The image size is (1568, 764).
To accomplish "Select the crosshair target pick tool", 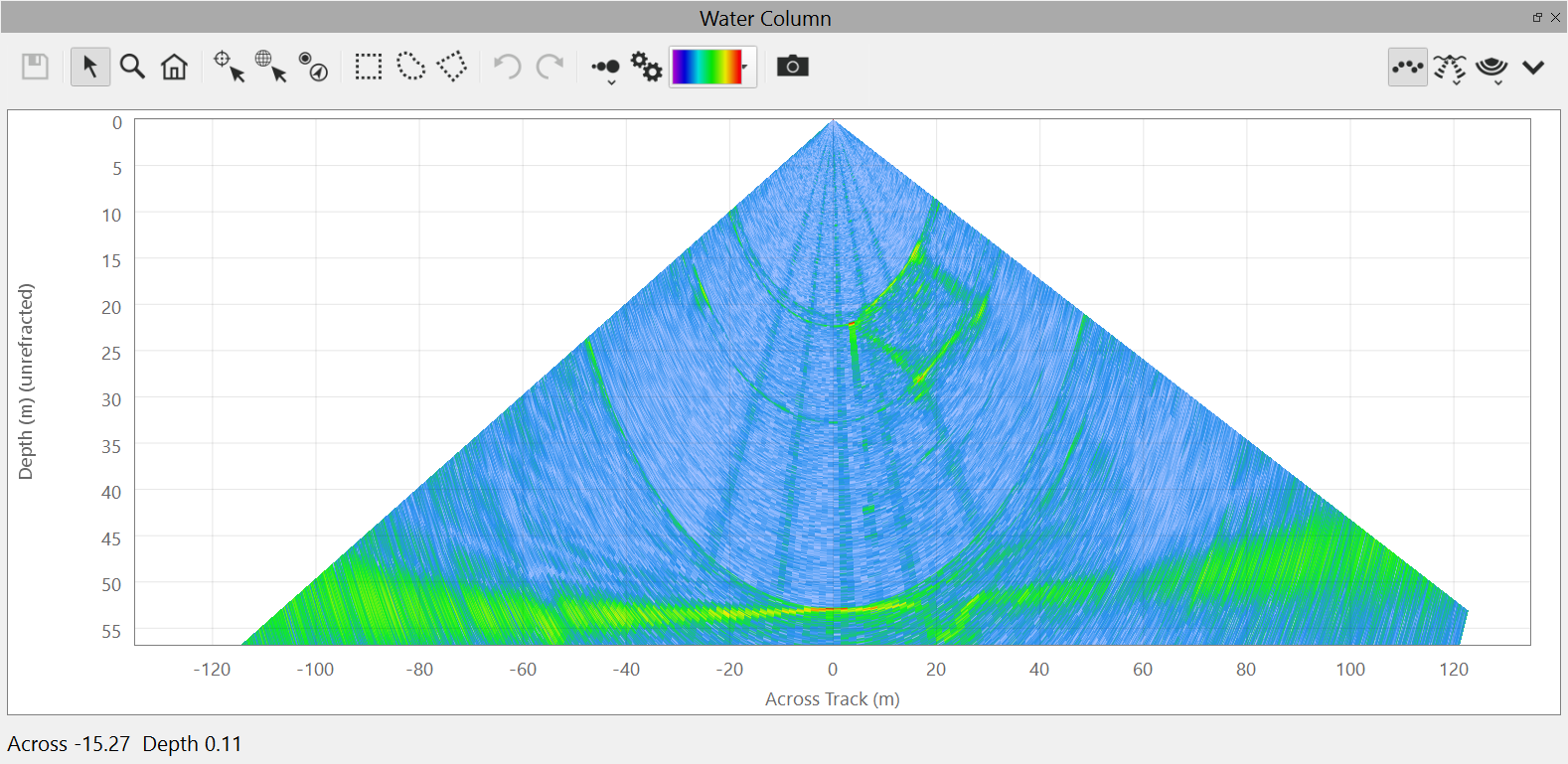I will click(229, 67).
